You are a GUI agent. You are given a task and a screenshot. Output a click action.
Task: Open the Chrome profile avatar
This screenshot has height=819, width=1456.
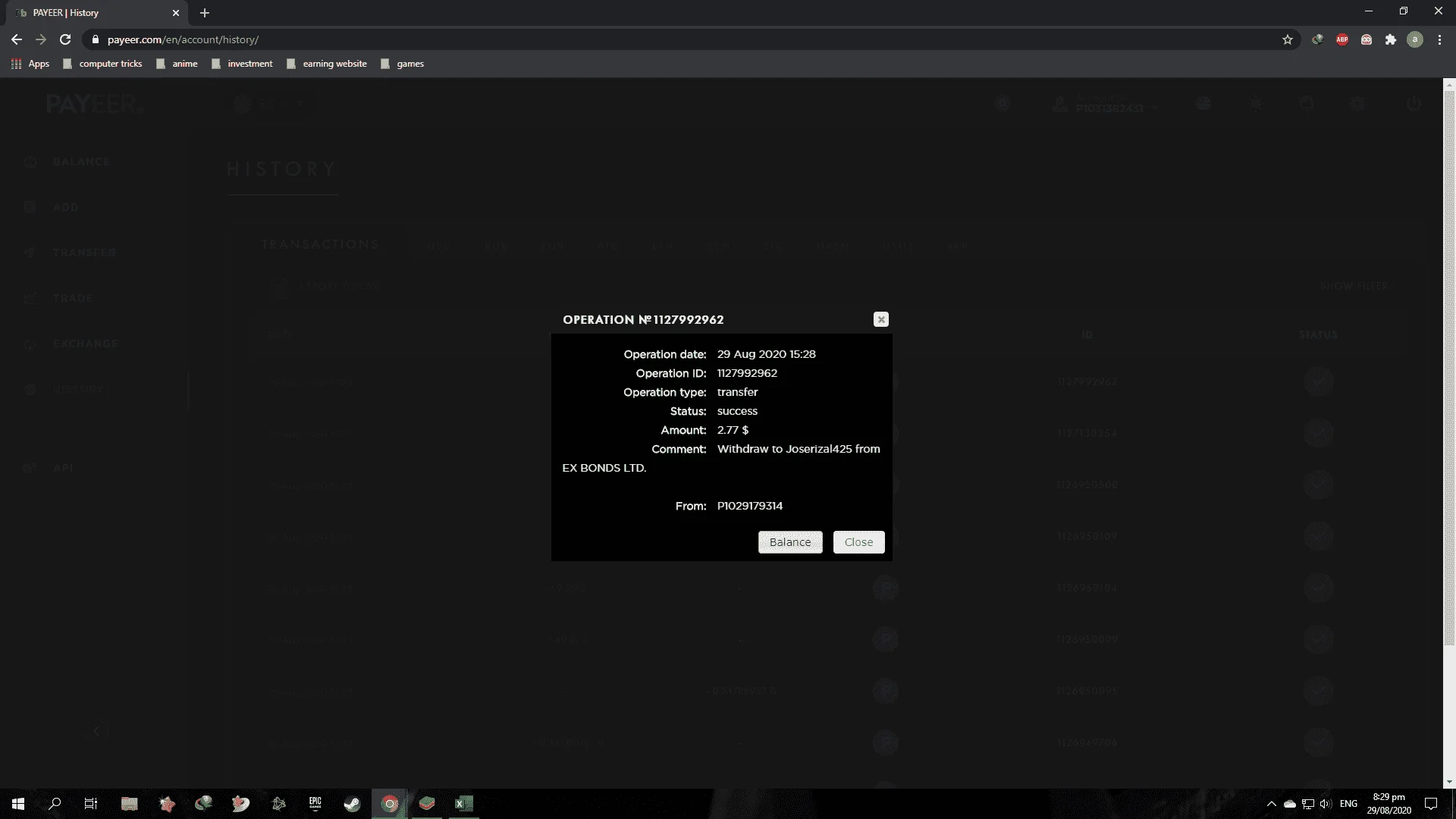pyautogui.click(x=1414, y=39)
